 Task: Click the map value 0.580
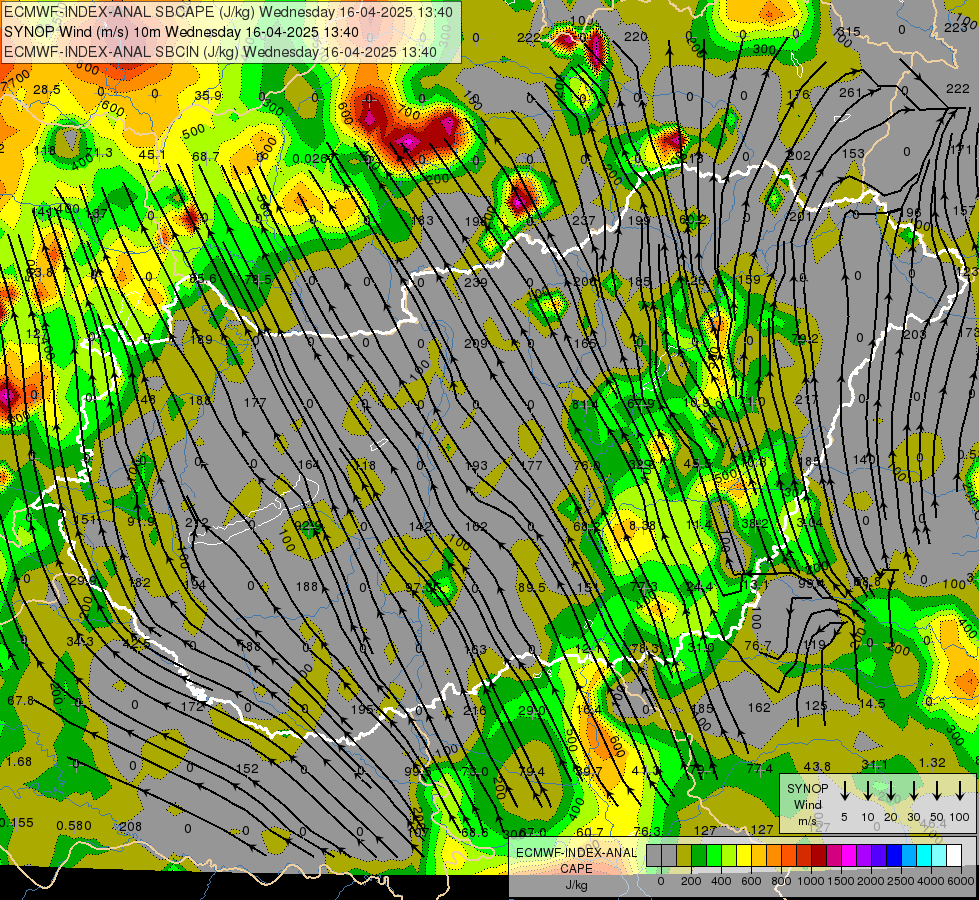(74, 826)
